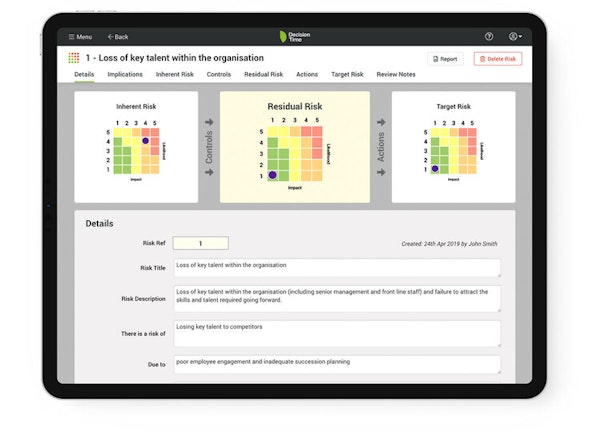
Task: Open the help question mark icon
Action: (x=489, y=36)
